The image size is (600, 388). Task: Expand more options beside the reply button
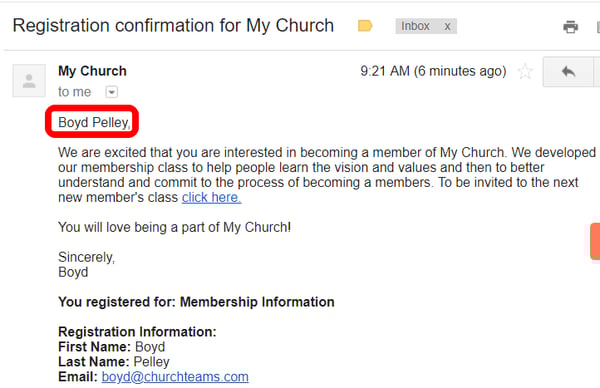(597, 72)
